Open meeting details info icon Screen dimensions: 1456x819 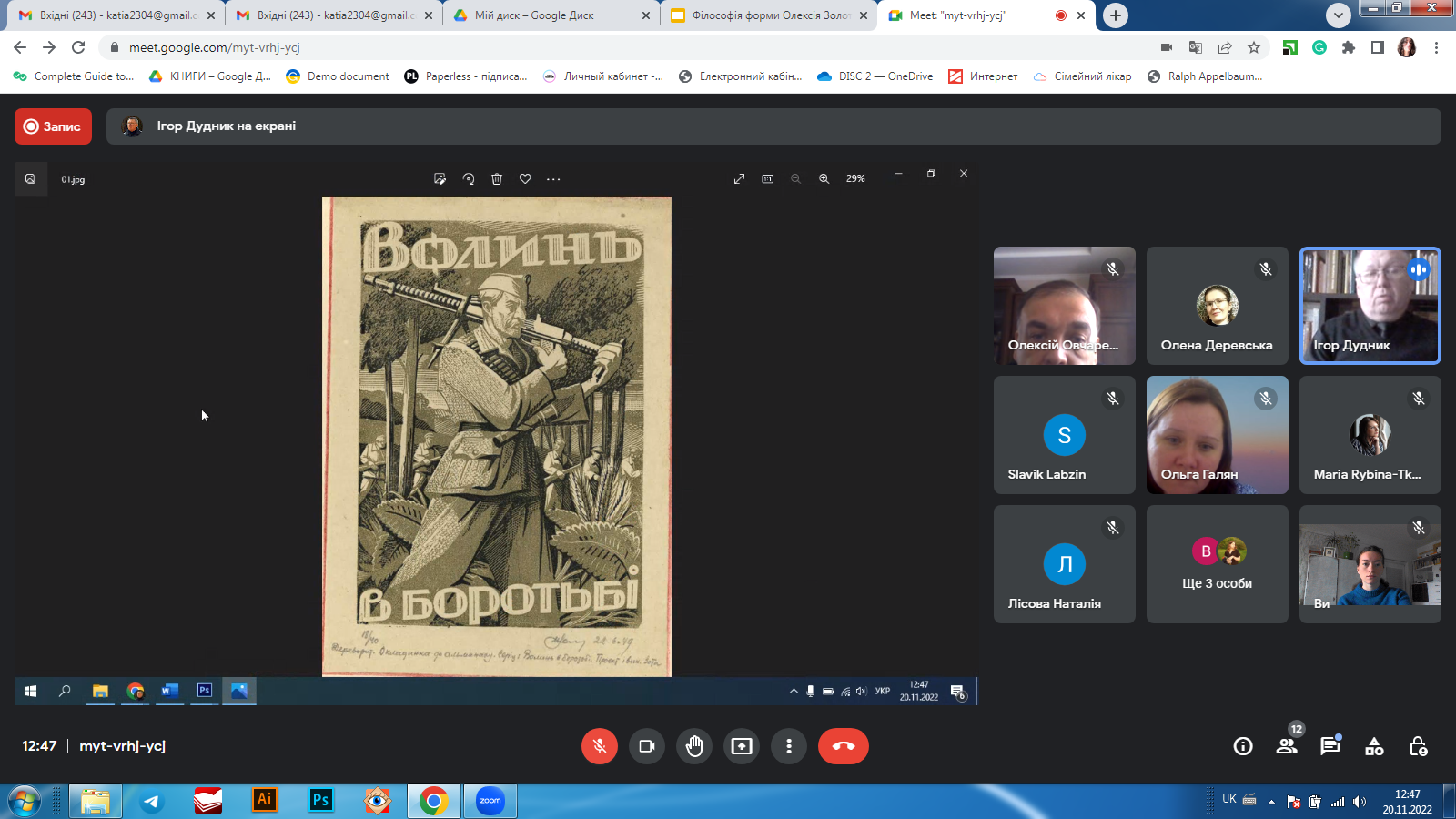point(1243,746)
